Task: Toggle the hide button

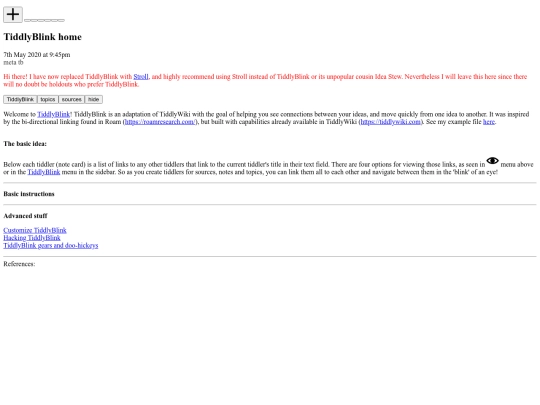Action: 94,100
